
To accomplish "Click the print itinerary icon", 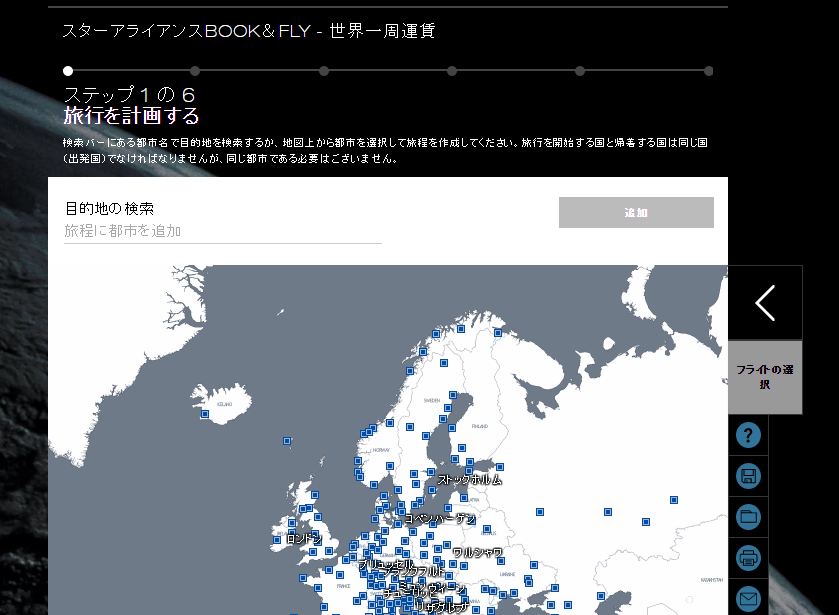I will [748, 558].
